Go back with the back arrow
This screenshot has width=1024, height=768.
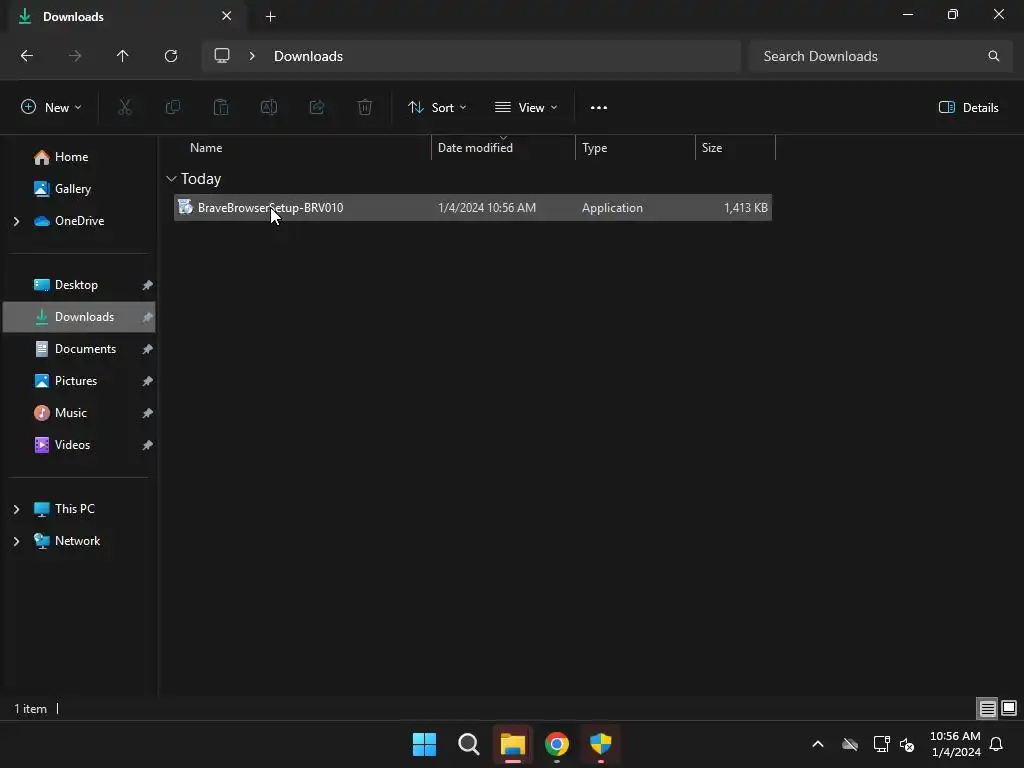click(27, 56)
